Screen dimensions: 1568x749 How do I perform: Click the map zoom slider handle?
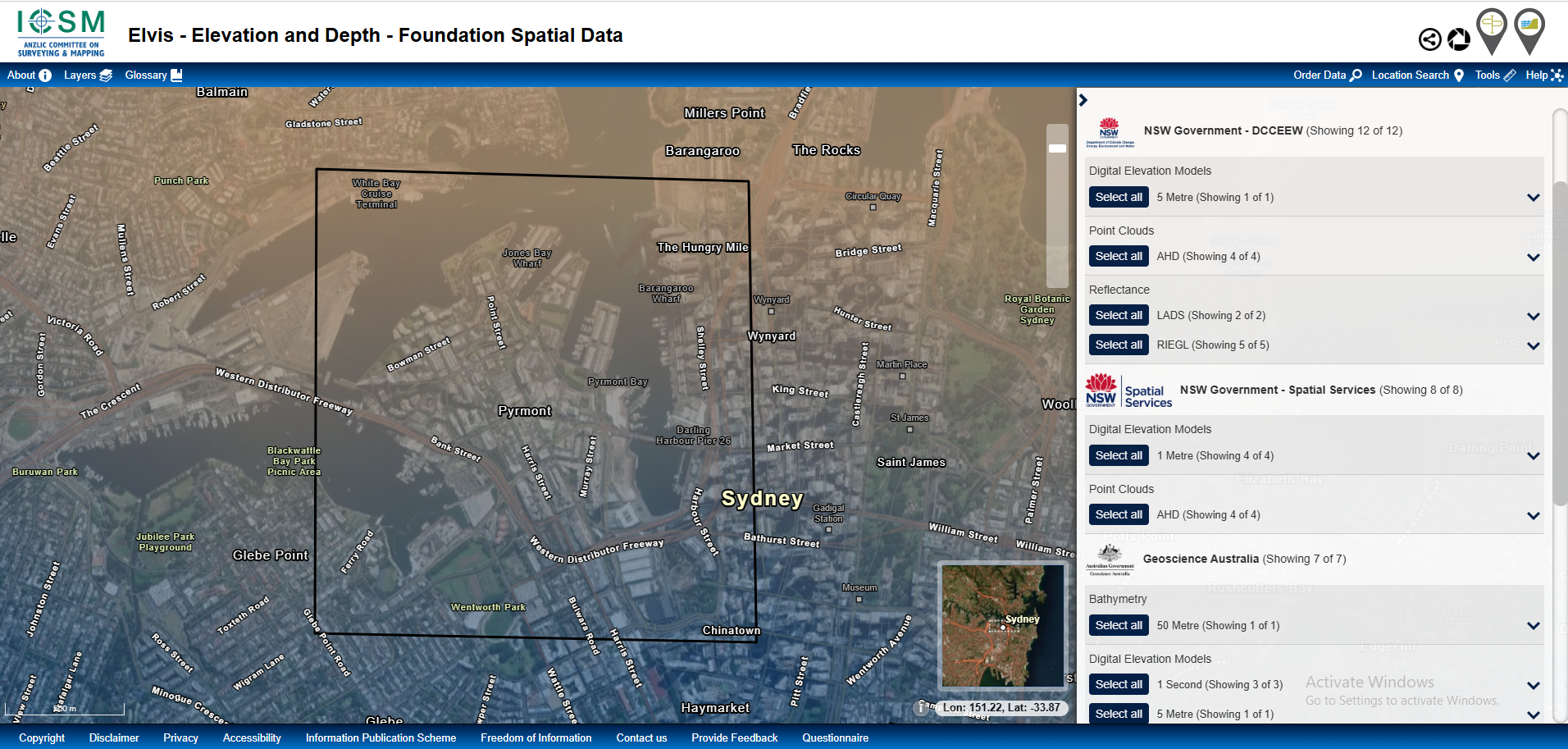click(x=1057, y=148)
